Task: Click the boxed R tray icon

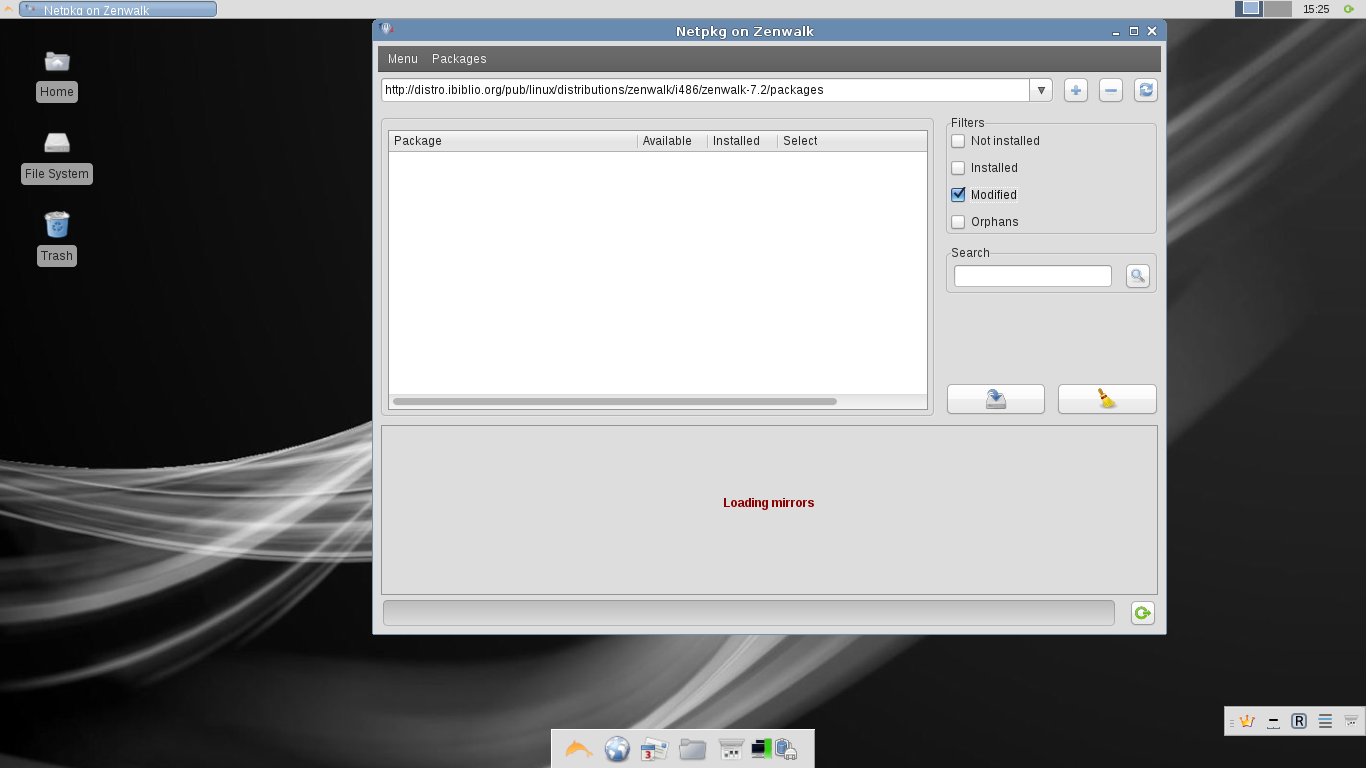Action: click(1299, 721)
